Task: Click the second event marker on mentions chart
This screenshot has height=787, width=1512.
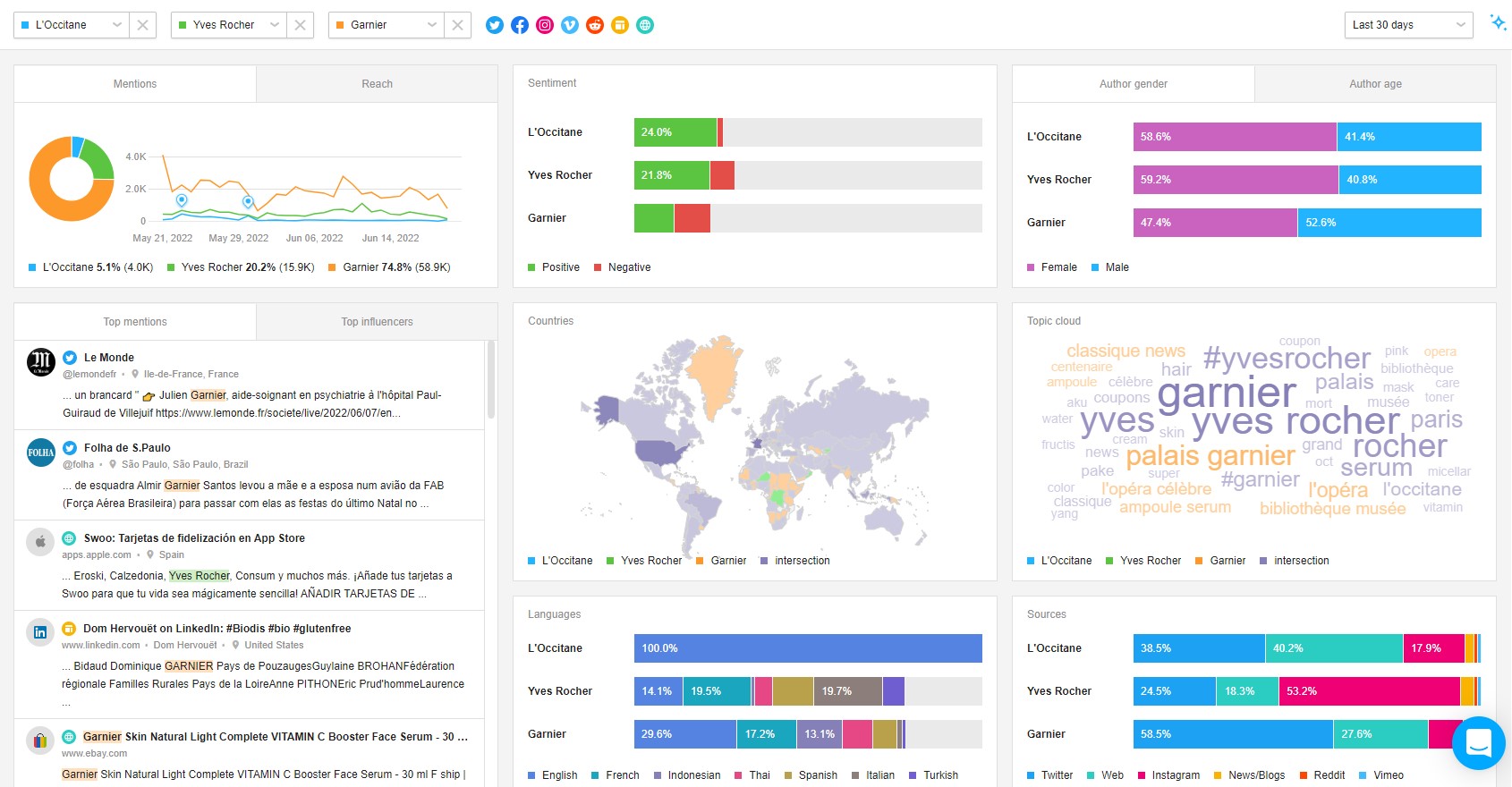Action: coord(248,202)
